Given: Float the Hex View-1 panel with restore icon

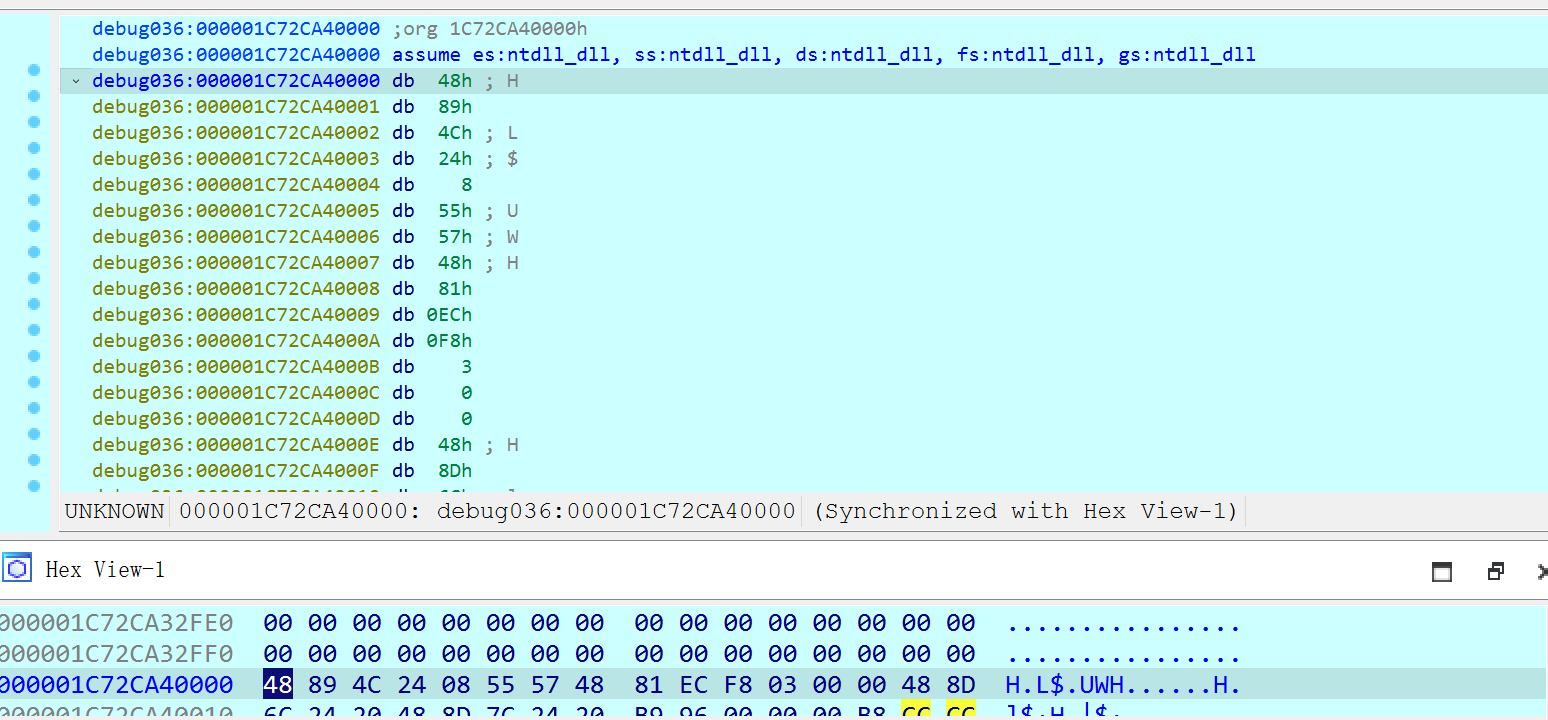Looking at the screenshot, I should point(1496,571).
